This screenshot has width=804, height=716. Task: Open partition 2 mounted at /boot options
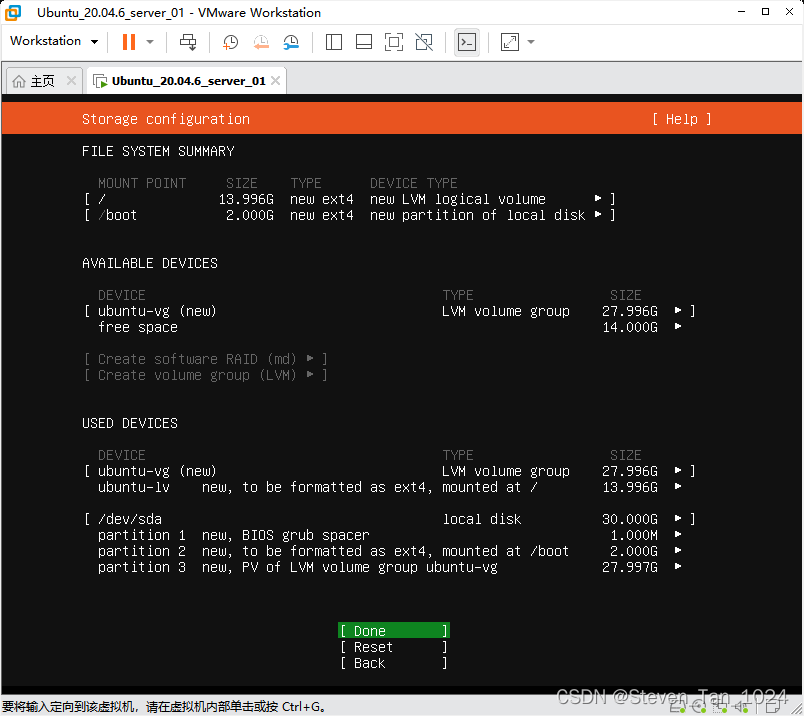click(x=390, y=551)
